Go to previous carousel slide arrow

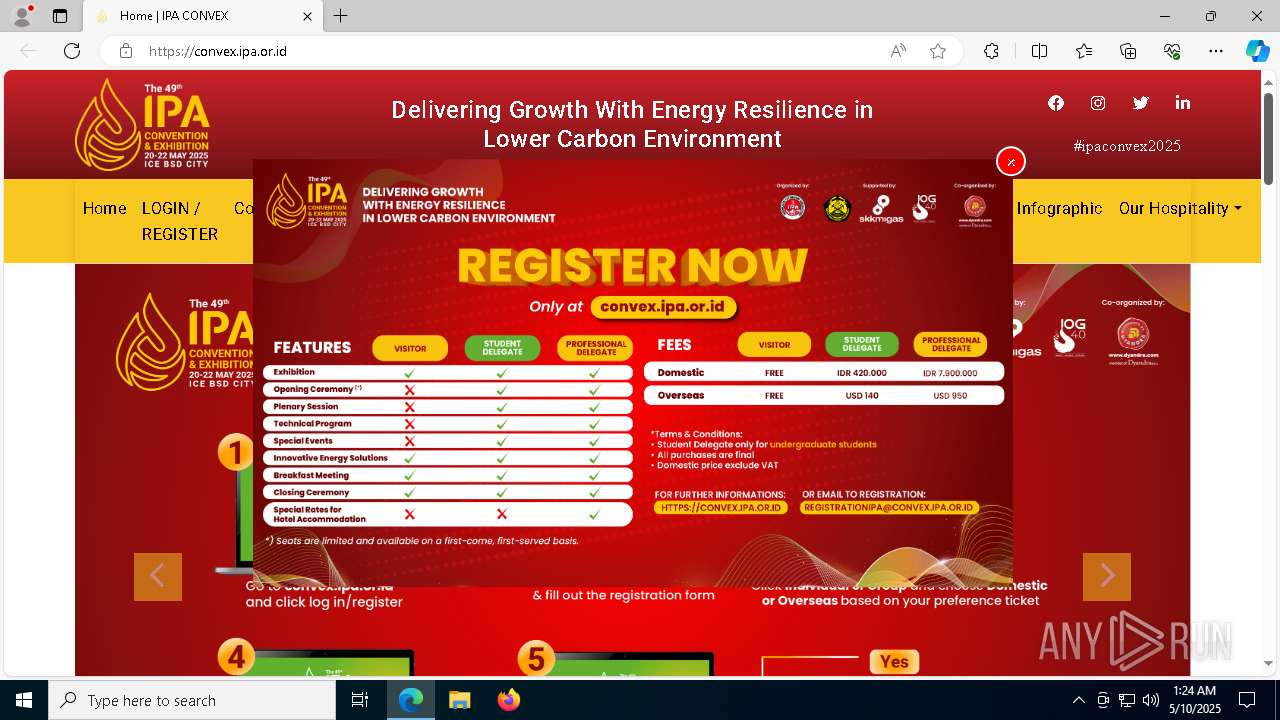tap(158, 577)
